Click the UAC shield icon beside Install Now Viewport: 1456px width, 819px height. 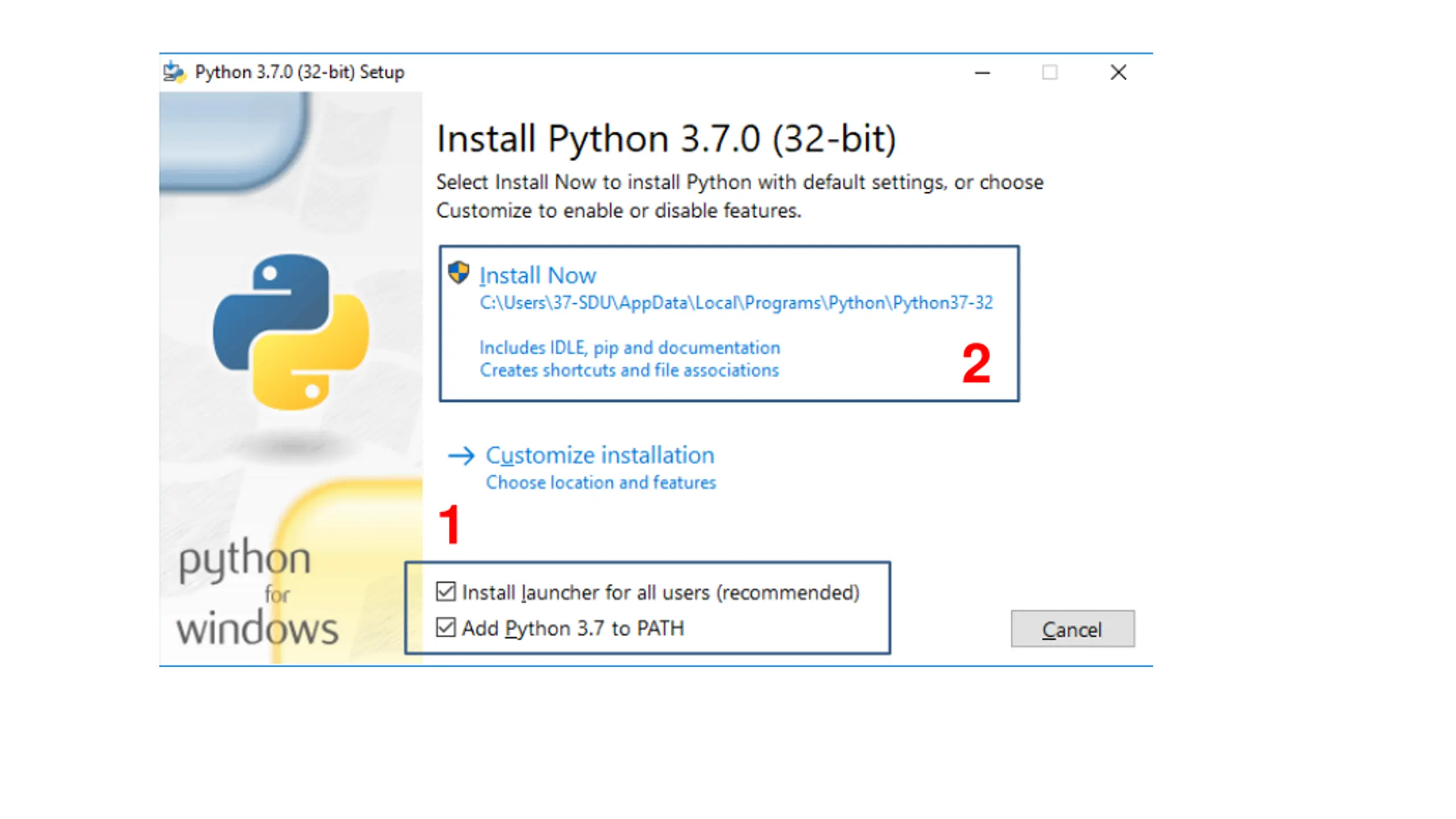pos(458,272)
